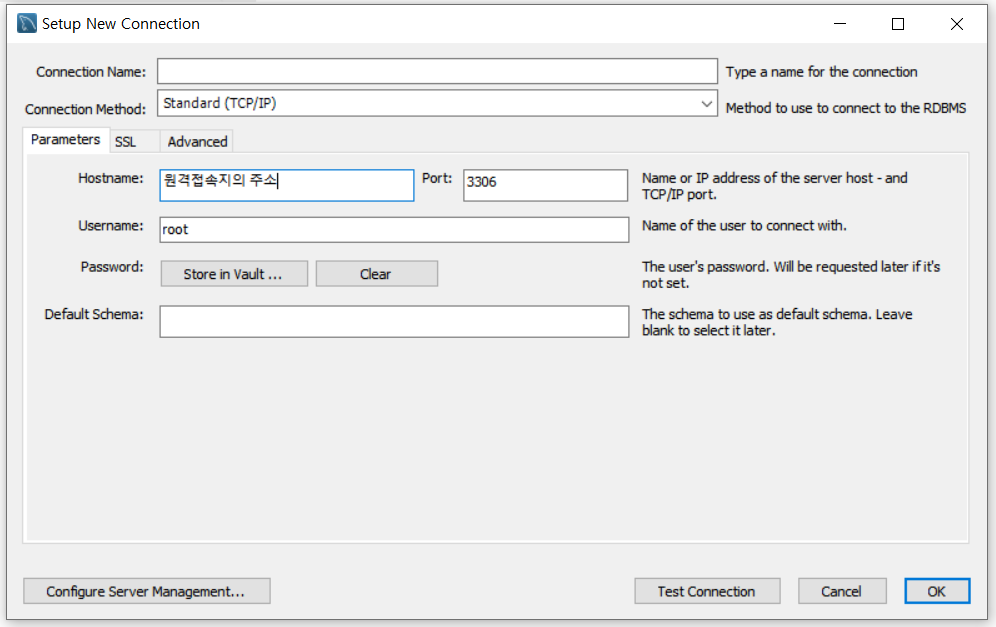The width and height of the screenshot is (996, 627).
Task: Click the 'Type a name for the connection' hint
Action: tap(821, 72)
